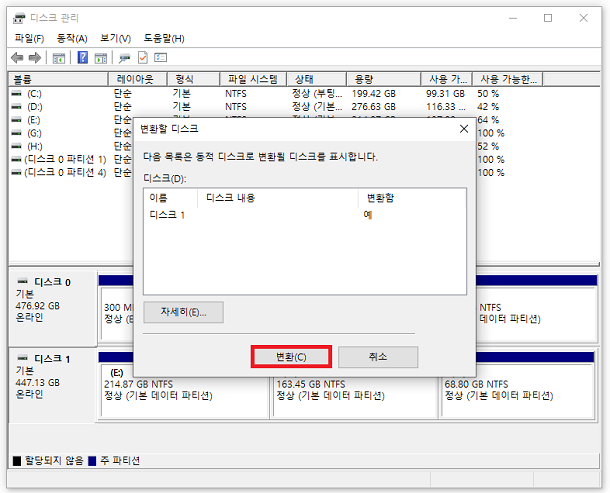Open the 도움말(H) menu
This screenshot has width=610, height=493.
click(x=164, y=38)
